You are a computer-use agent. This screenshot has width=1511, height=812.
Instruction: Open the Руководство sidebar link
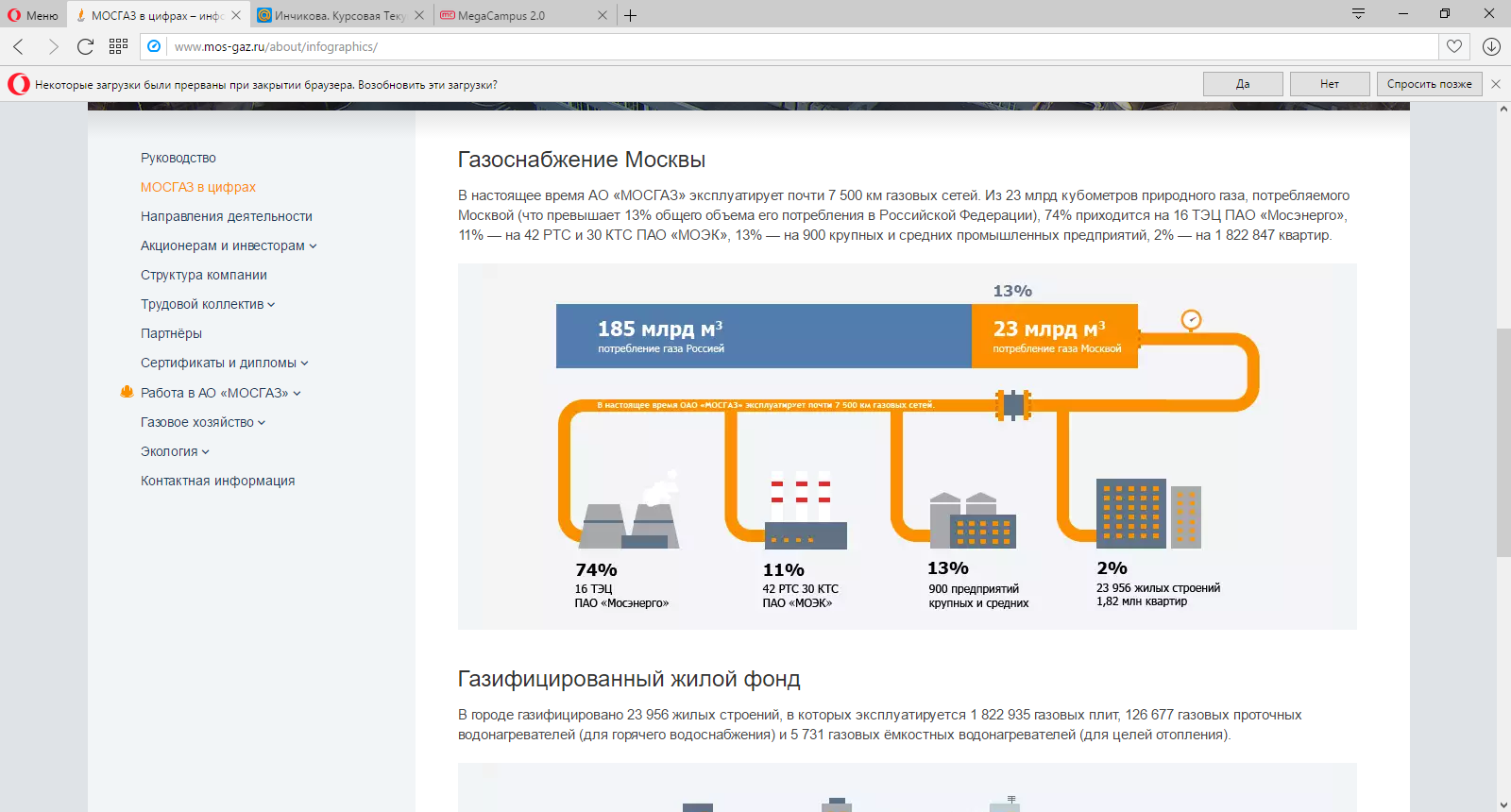[178, 158]
